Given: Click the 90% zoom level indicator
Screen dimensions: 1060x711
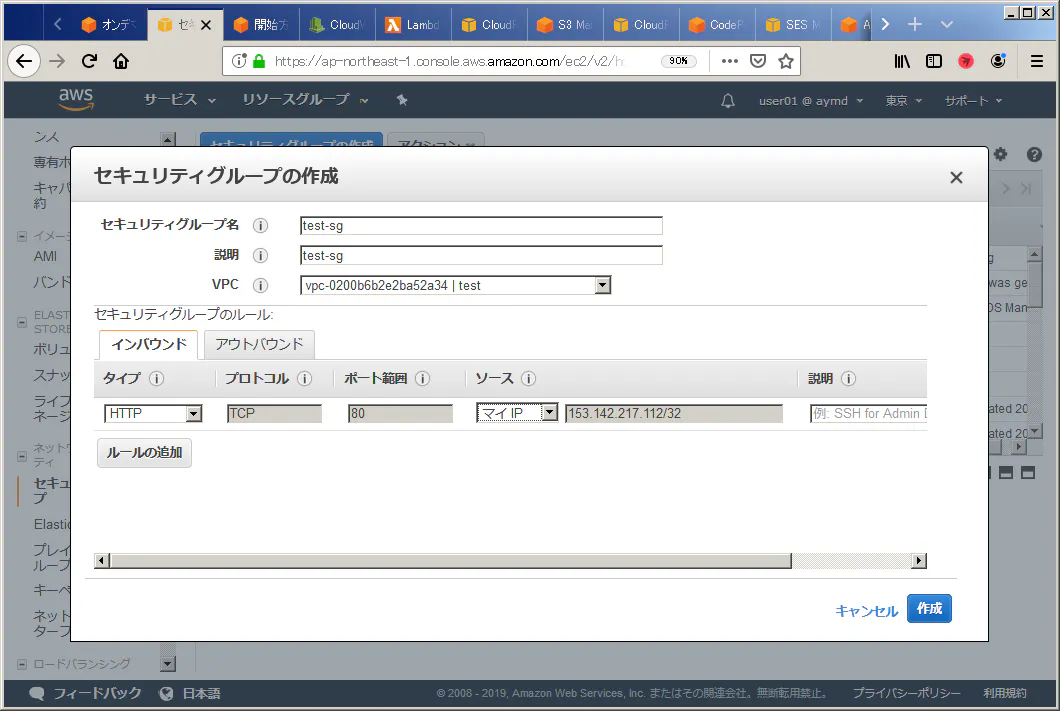Looking at the screenshot, I should pyautogui.click(x=679, y=61).
